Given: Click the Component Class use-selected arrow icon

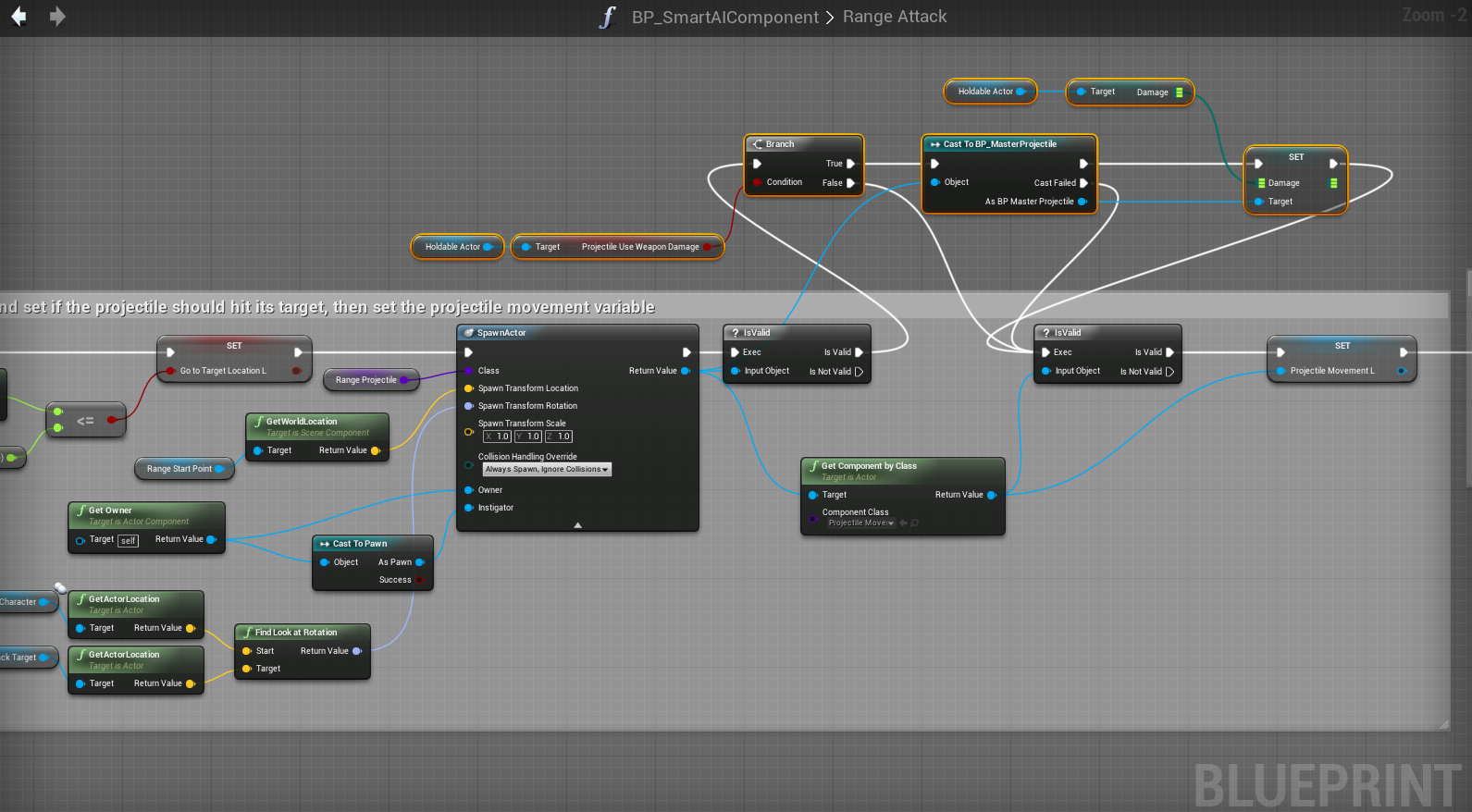Looking at the screenshot, I should 904,523.
